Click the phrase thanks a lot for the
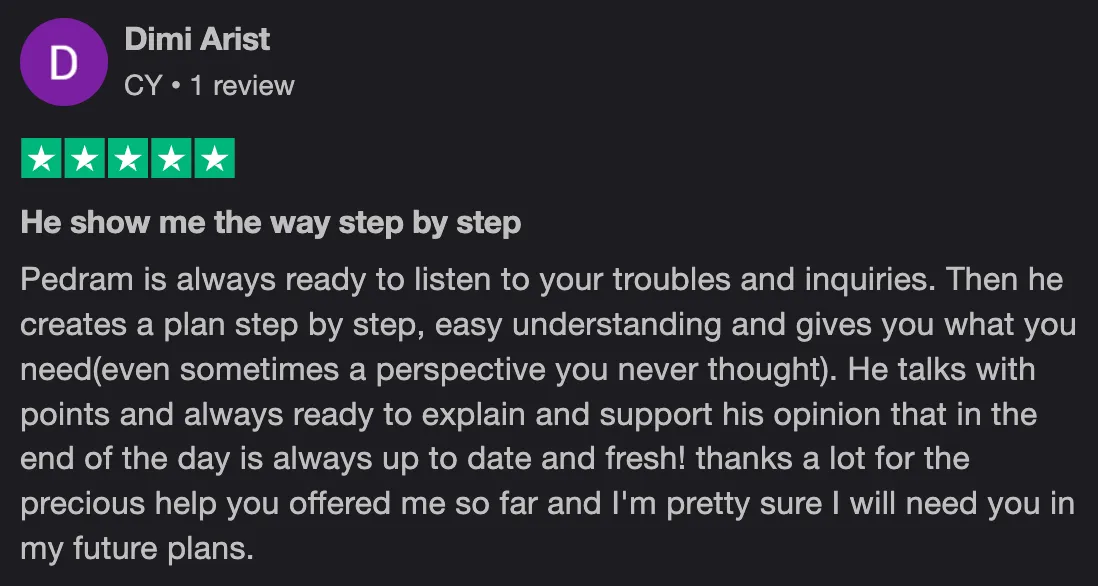 tap(833, 460)
